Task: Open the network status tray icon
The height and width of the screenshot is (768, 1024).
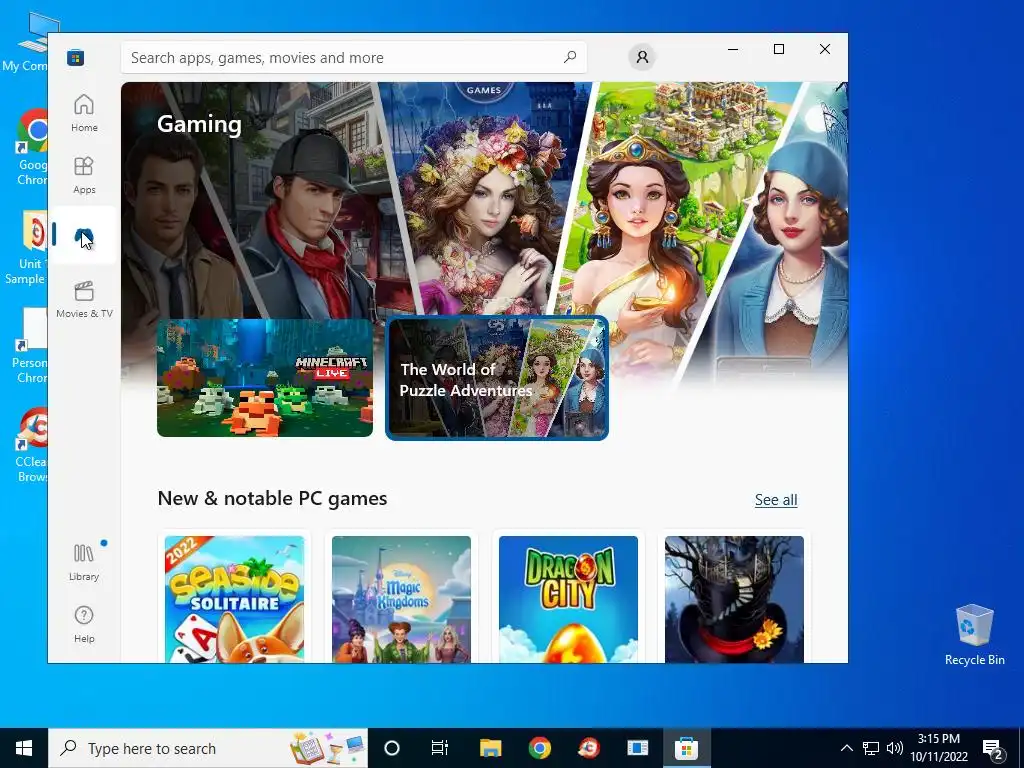Action: (x=871, y=748)
